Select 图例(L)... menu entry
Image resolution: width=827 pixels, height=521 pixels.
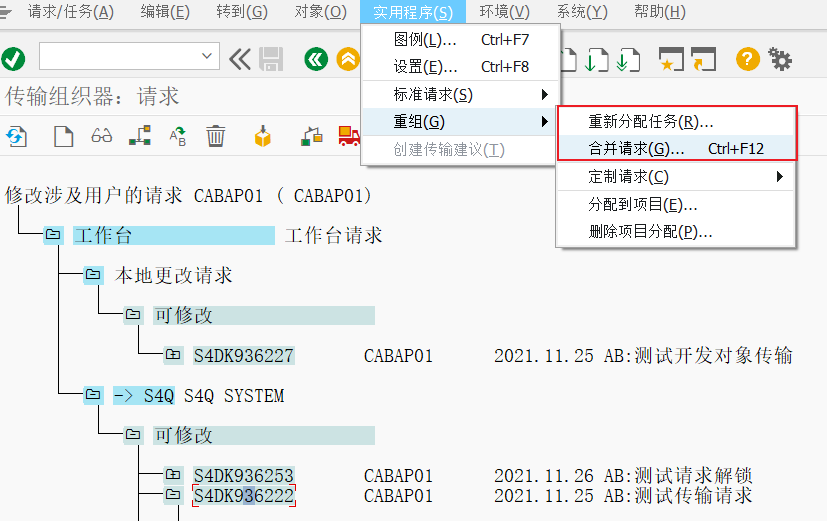[x=460, y=40]
